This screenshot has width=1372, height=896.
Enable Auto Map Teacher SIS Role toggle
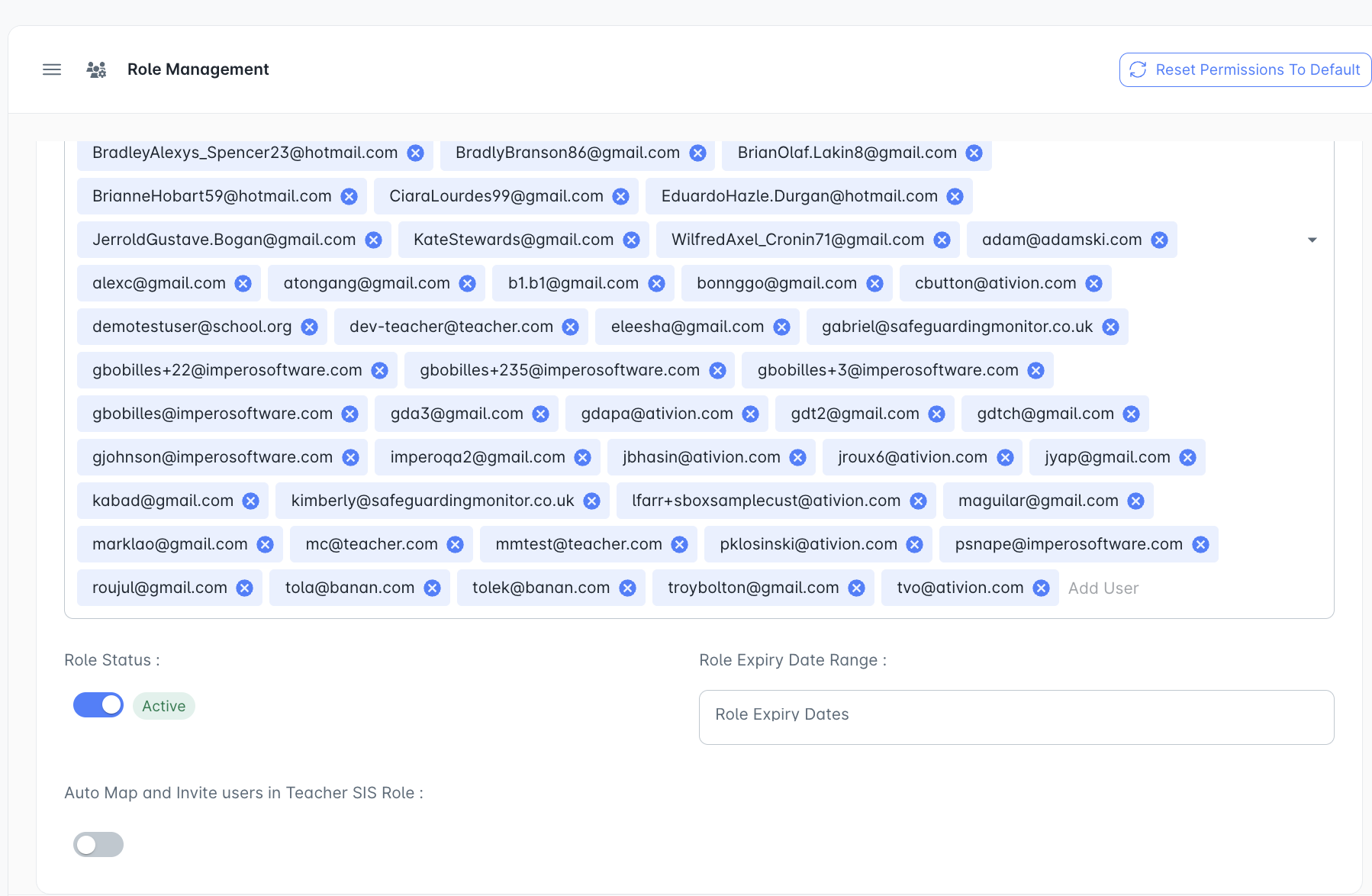(98, 845)
